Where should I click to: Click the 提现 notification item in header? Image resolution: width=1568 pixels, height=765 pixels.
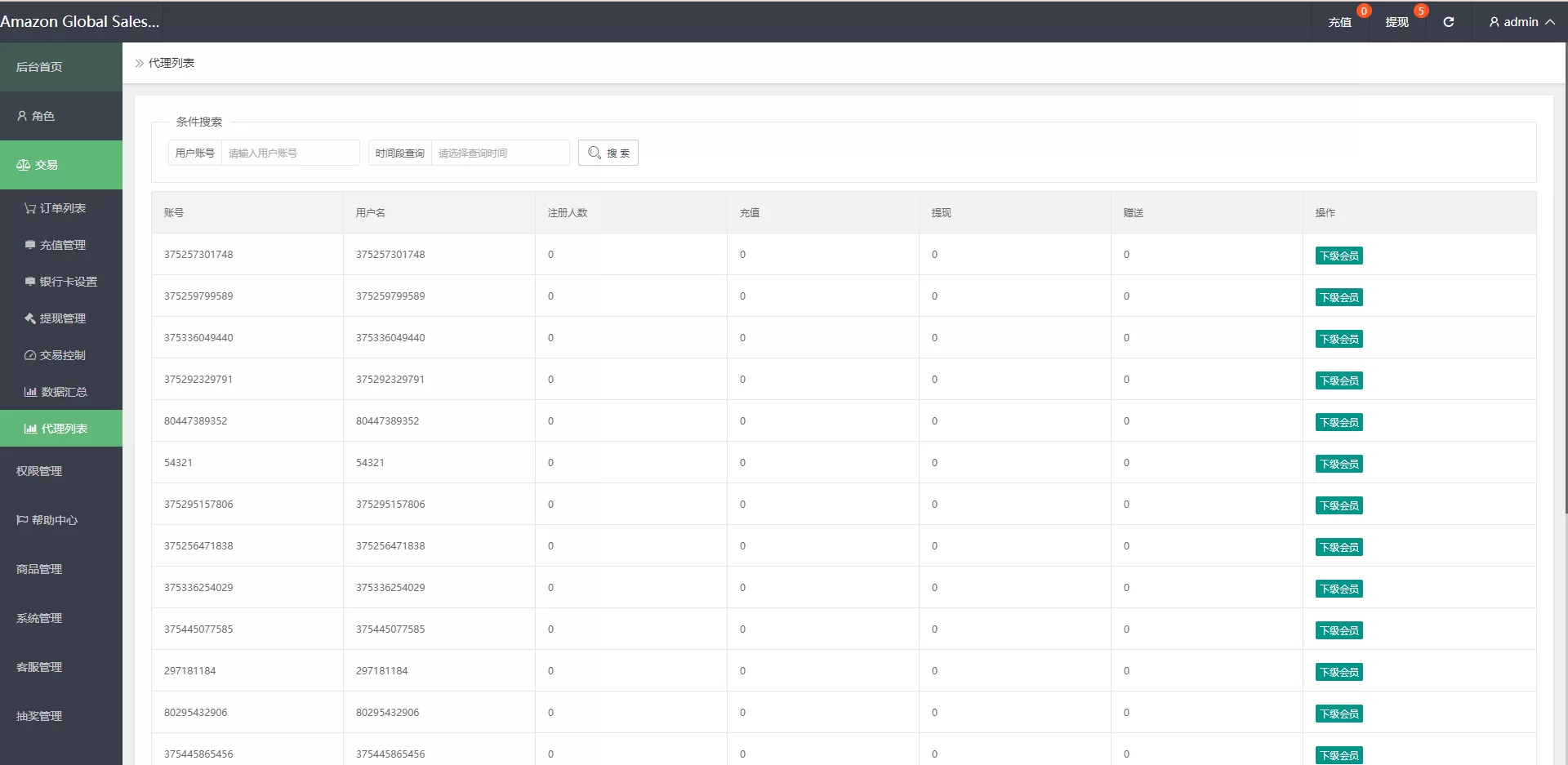click(1397, 22)
